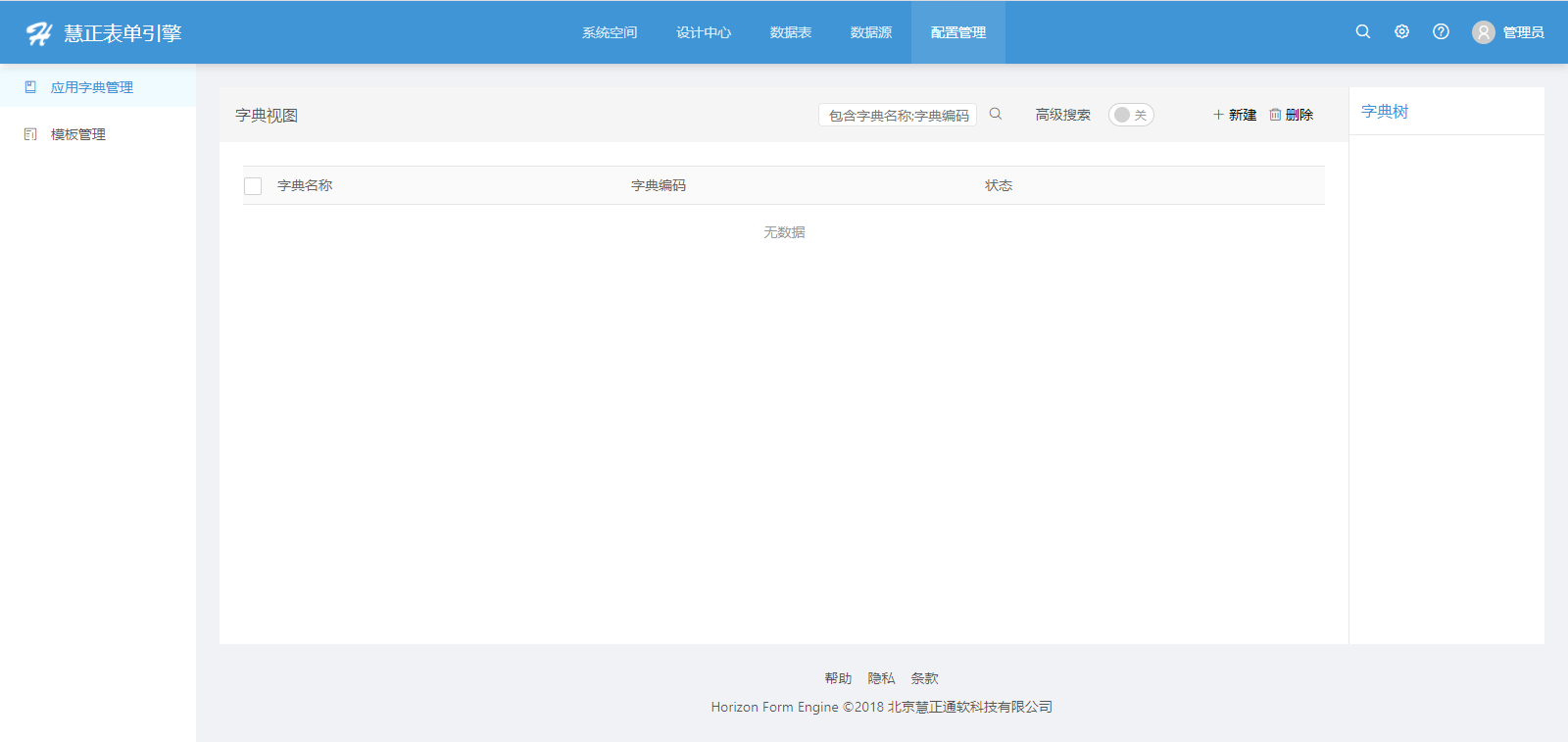Screen dimensions: 1568x742
Task: Click the trash icon for 删除
Action: (1275, 115)
